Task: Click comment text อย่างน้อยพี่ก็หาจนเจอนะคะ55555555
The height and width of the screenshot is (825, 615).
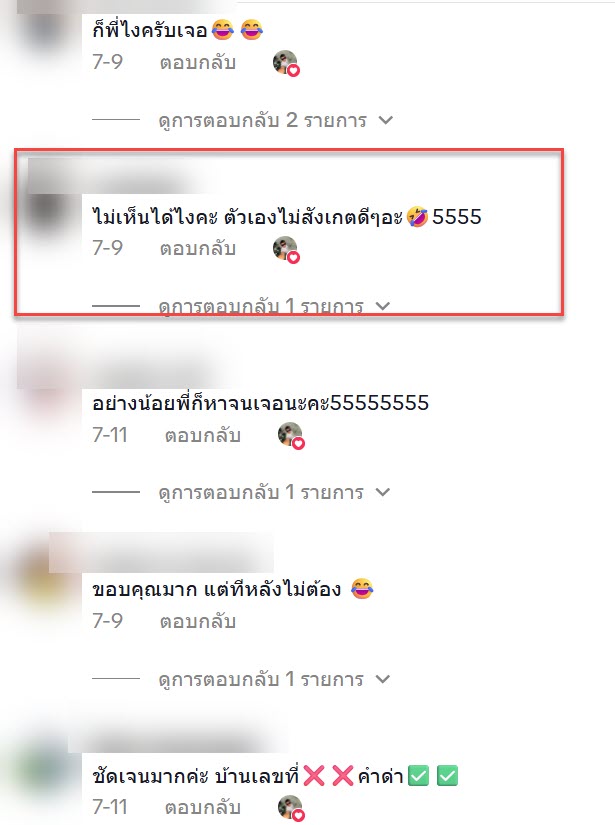Action: pyautogui.click(x=260, y=403)
